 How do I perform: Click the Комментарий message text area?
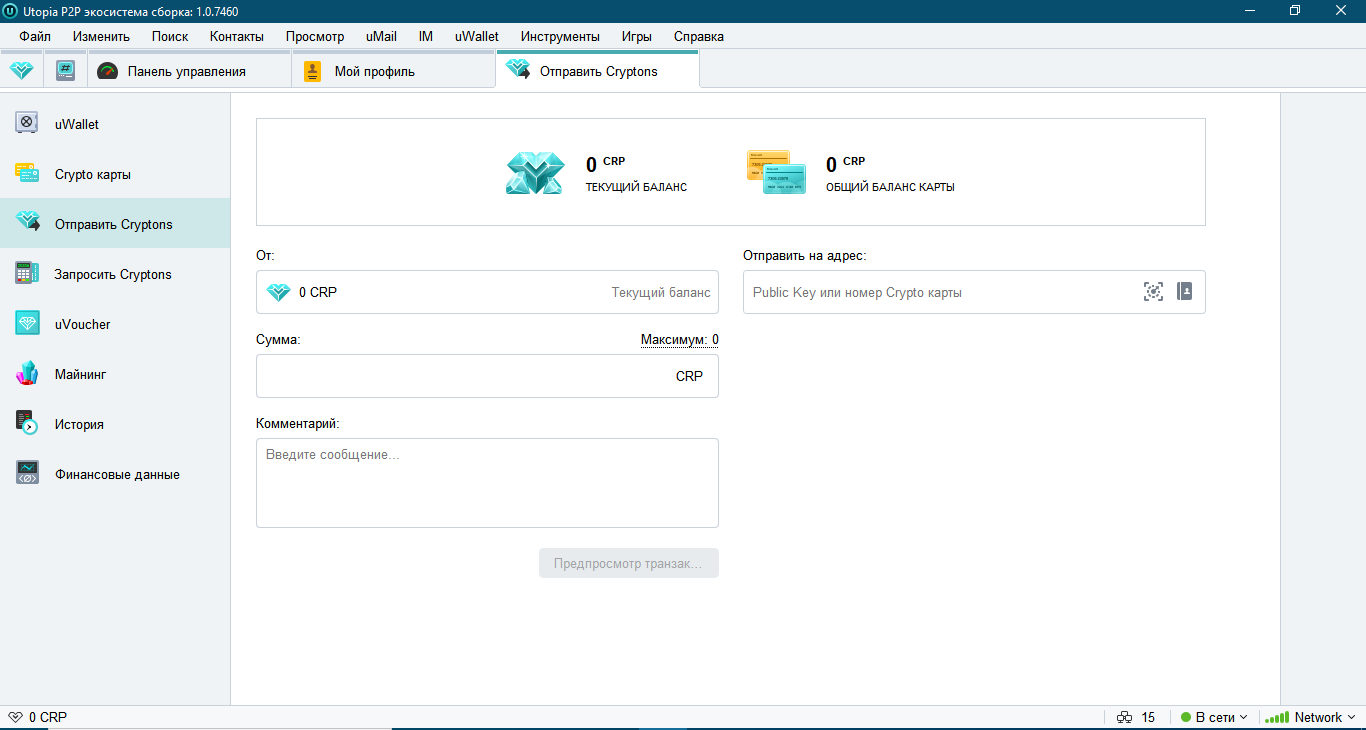[487, 483]
